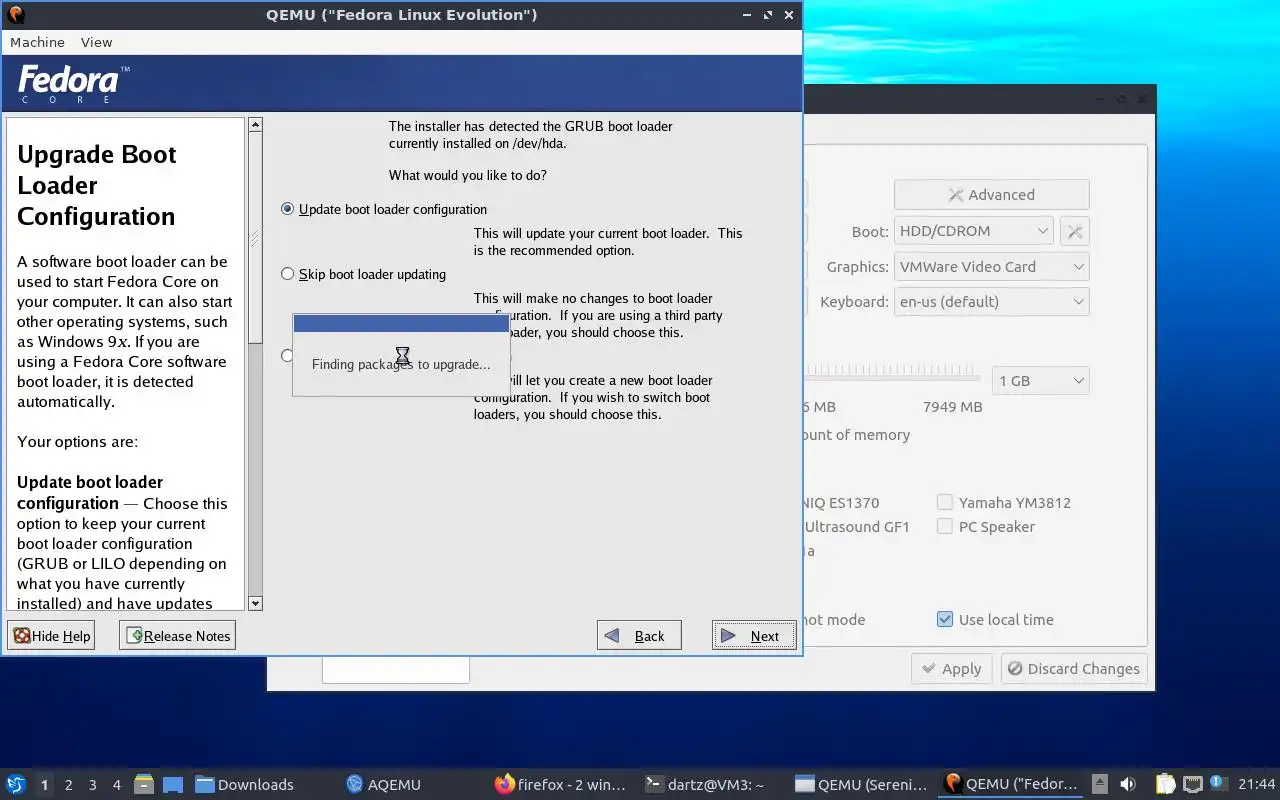Click the QEMU ("Fedor... taskbar entry
This screenshot has height=800, width=1280.
1011,784
